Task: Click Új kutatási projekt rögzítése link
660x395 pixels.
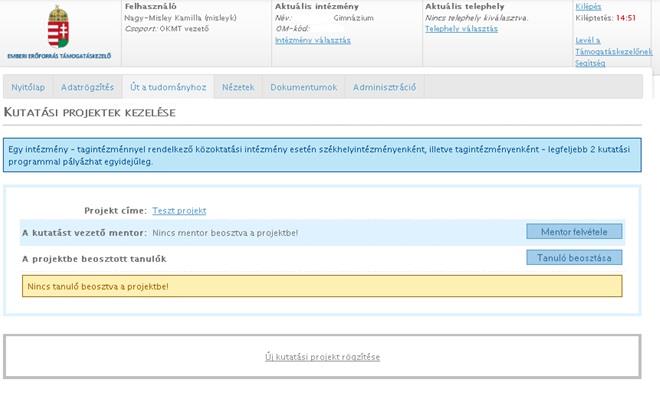Action: point(322,357)
